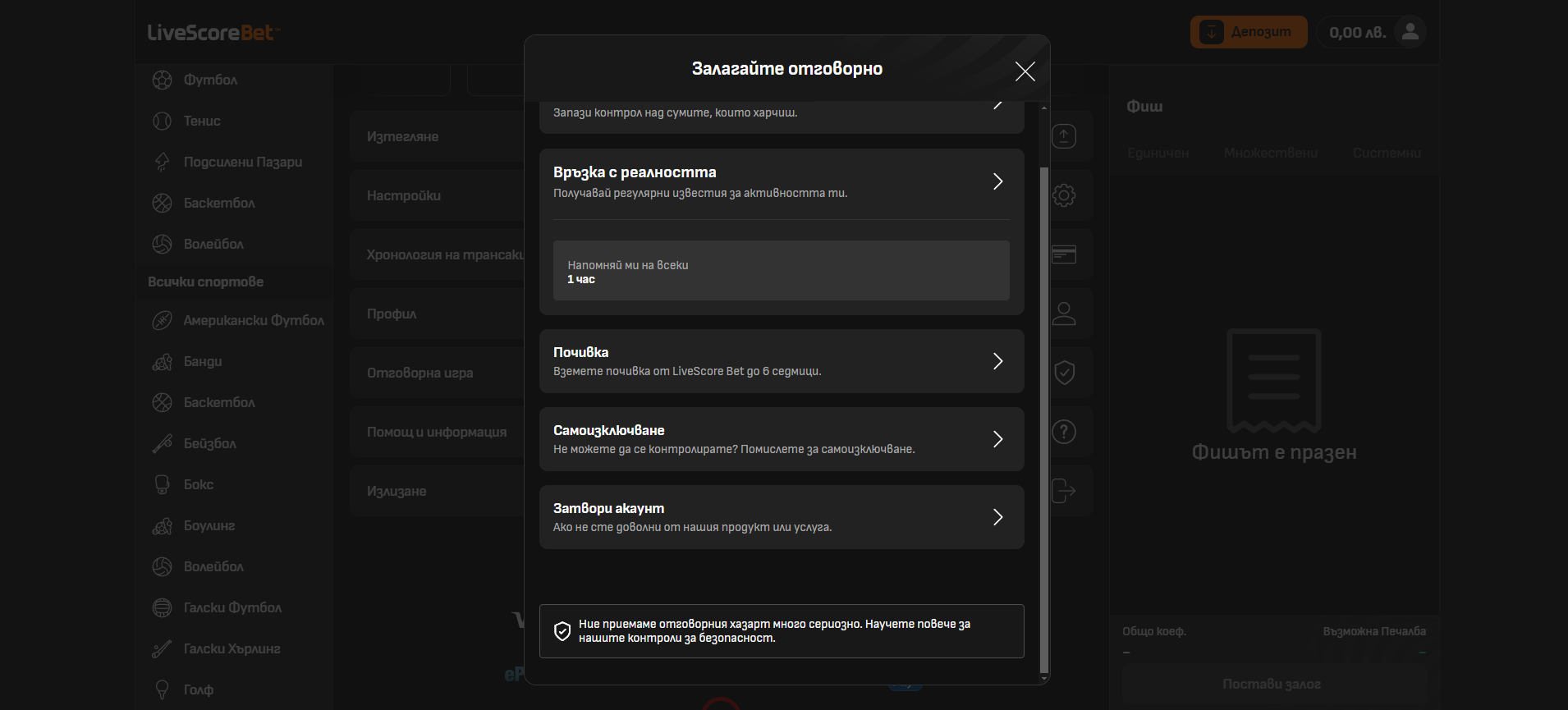The width and height of the screenshot is (1568, 710).
Task: Open Почивка option chevron
Action: pyautogui.click(x=997, y=361)
